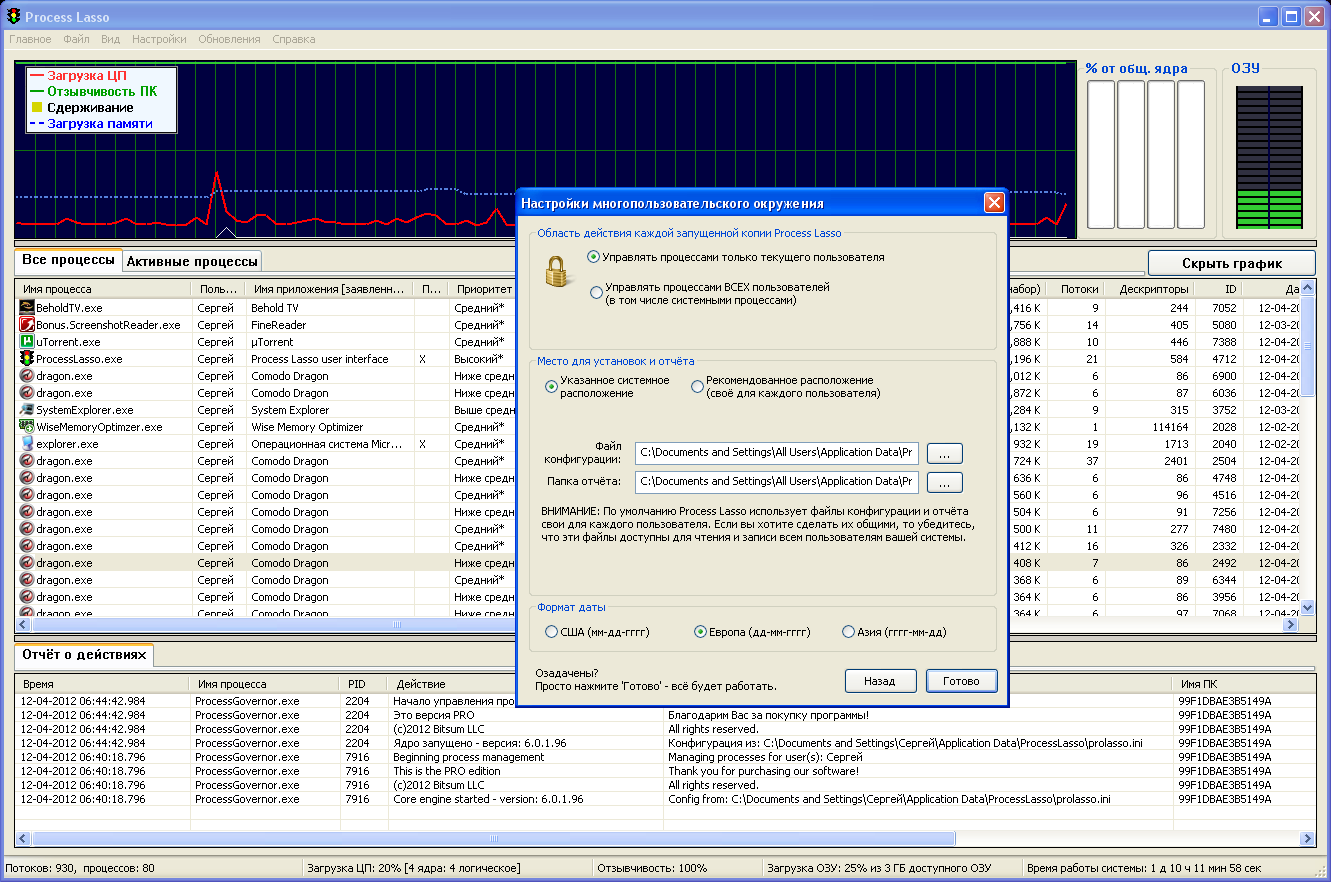Click dragon.exe icon in row with ID 6036
Screen dimensions: 1331x882
click(x=27, y=393)
